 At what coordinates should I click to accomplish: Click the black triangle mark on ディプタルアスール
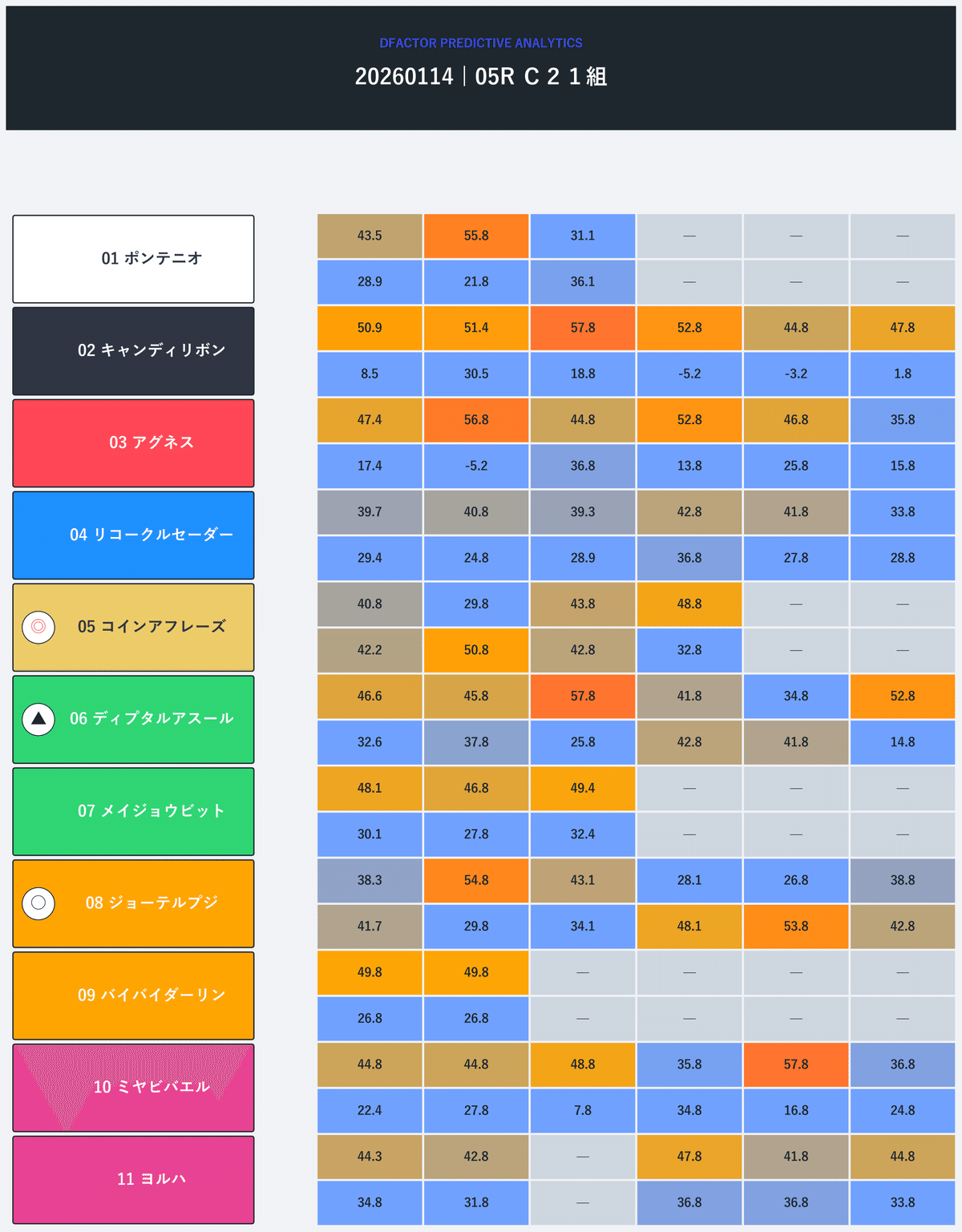point(38,719)
